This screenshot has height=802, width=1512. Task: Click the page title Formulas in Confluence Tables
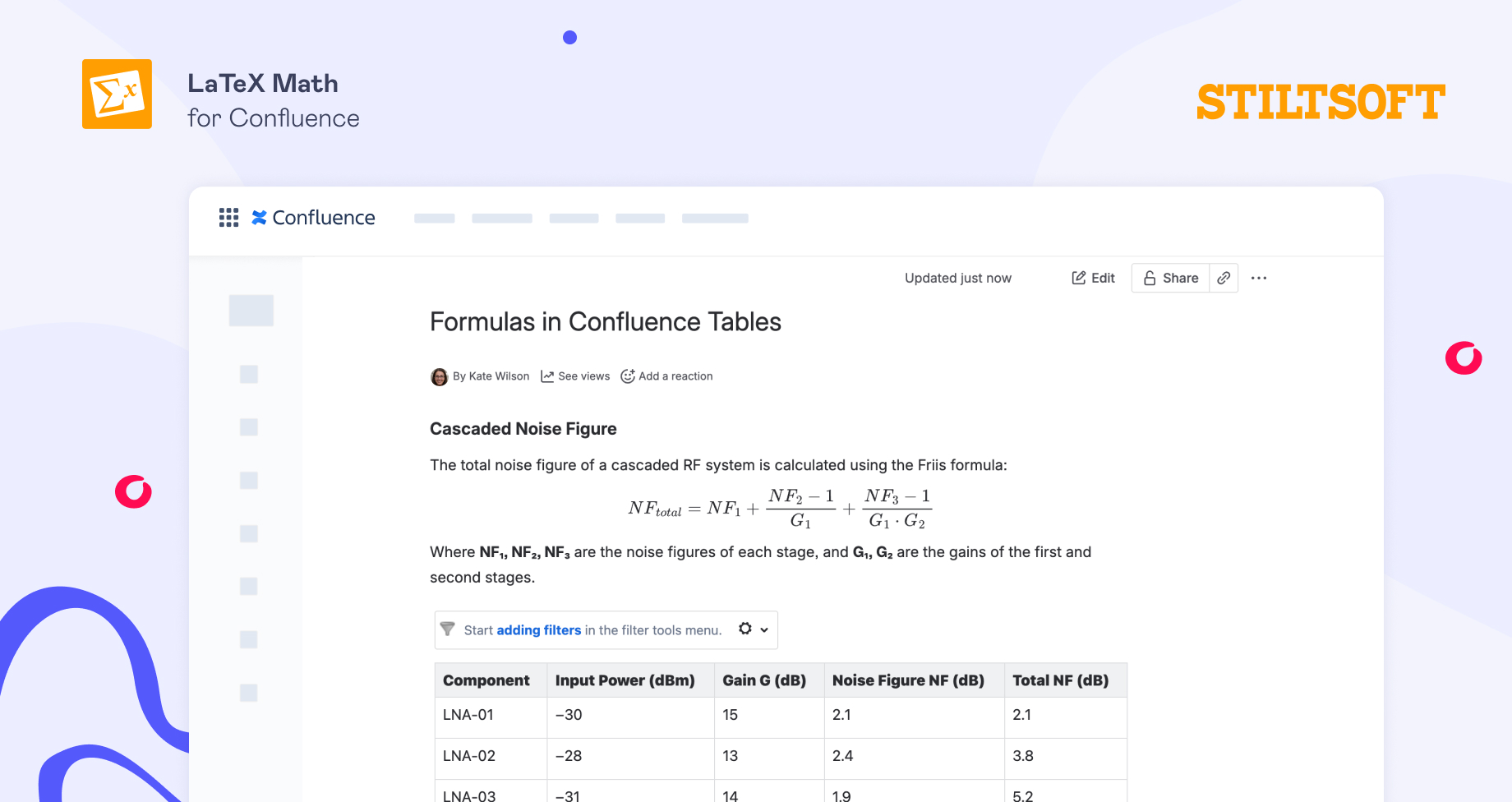[606, 322]
